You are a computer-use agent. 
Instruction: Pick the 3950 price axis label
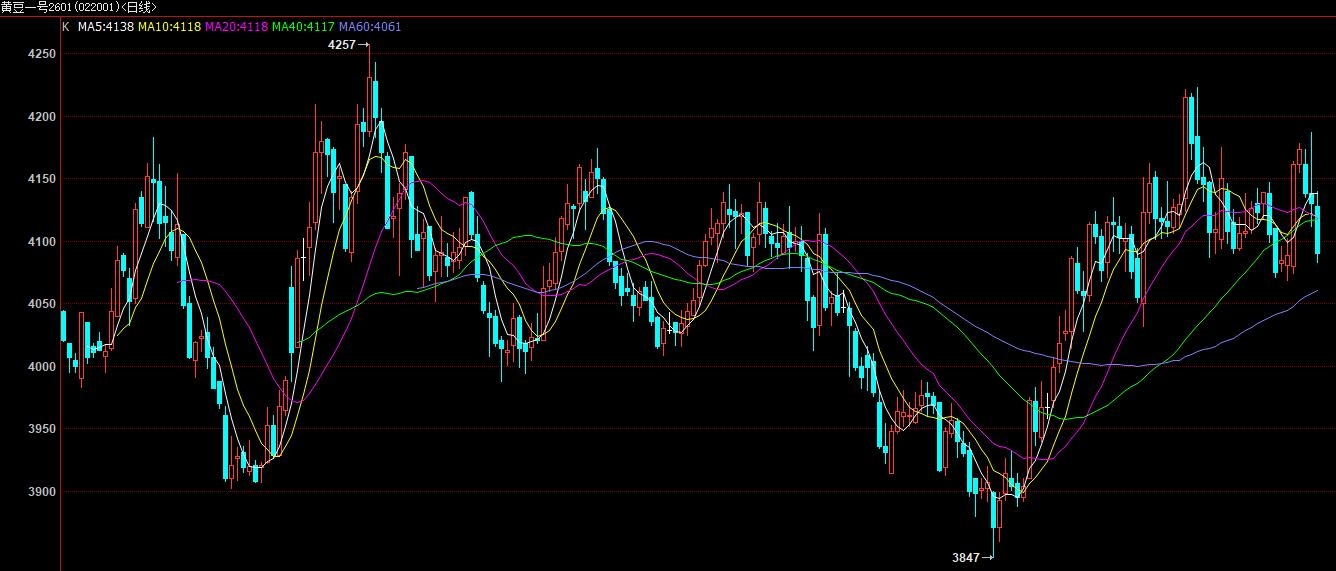point(41,429)
